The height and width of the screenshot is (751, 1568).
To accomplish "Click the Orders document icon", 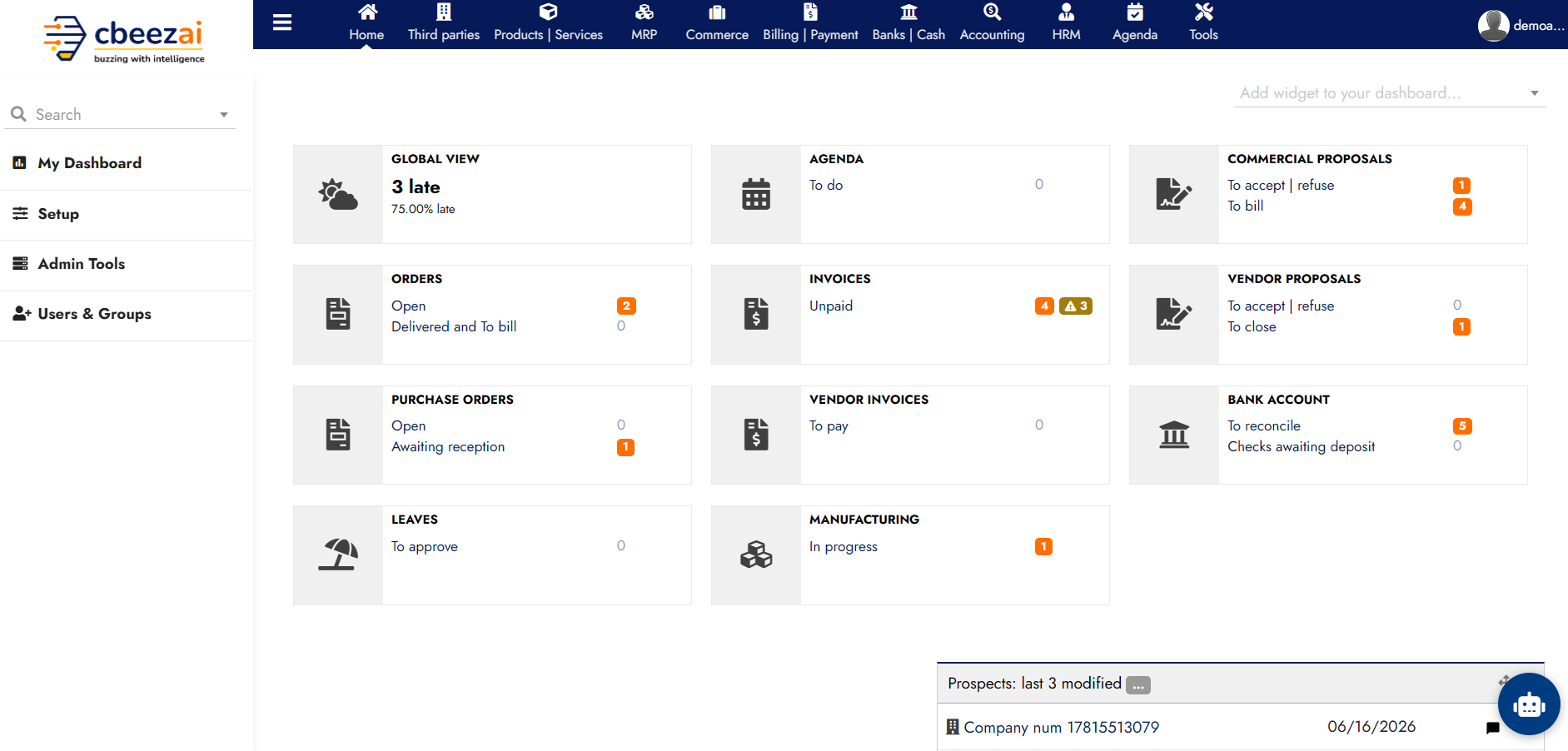I will point(338,314).
